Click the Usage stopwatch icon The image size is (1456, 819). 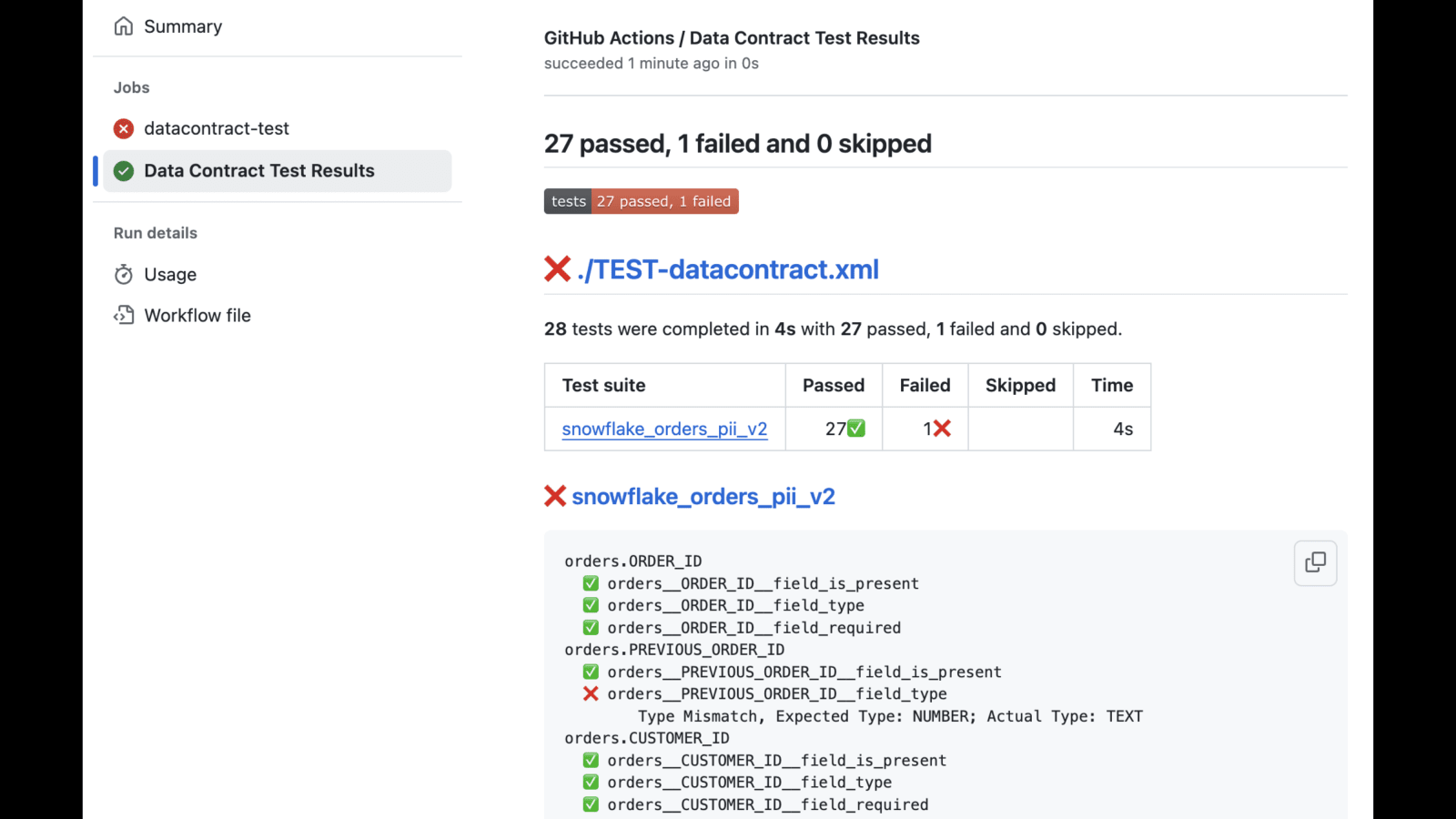pyautogui.click(x=124, y=275)
